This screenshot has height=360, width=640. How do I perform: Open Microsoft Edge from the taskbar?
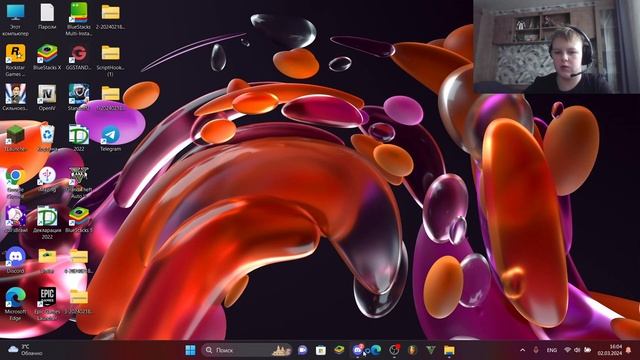click(x=376, y=350)
